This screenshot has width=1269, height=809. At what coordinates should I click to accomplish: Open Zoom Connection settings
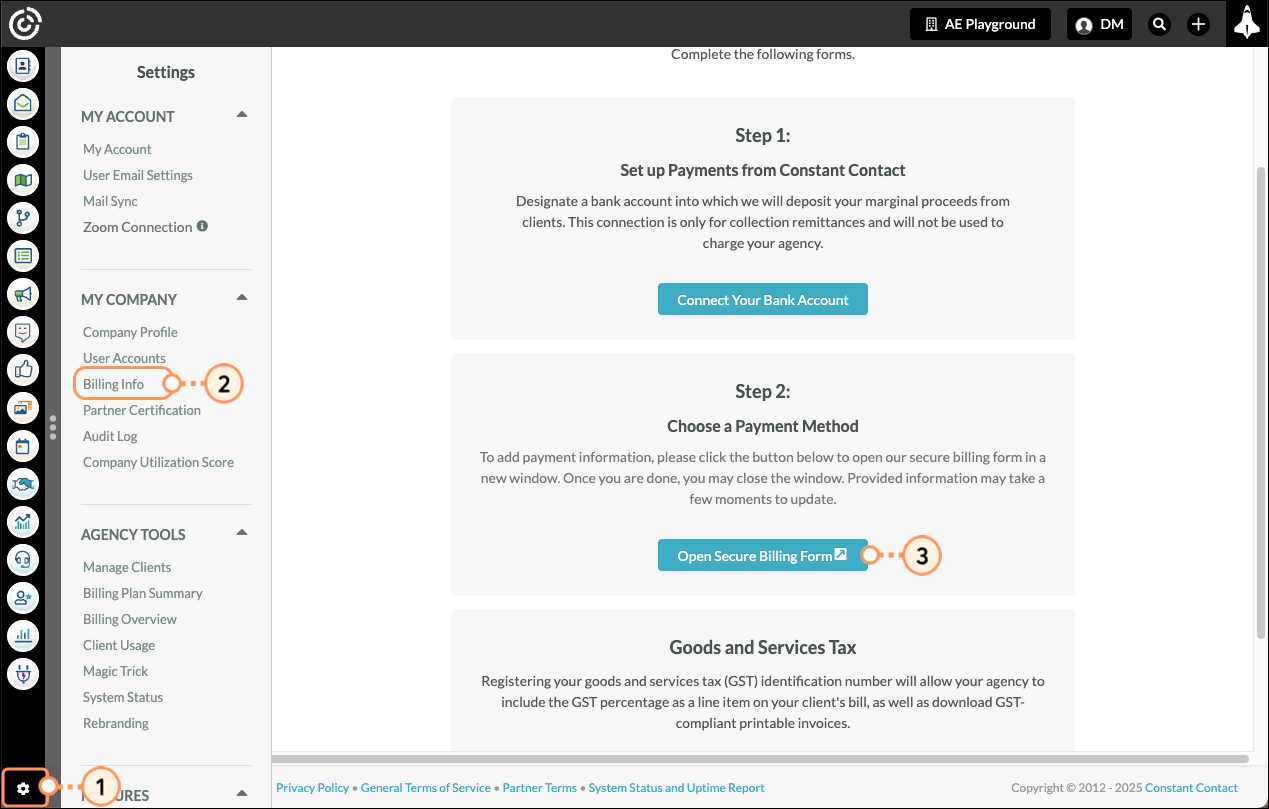coord(137,227)
